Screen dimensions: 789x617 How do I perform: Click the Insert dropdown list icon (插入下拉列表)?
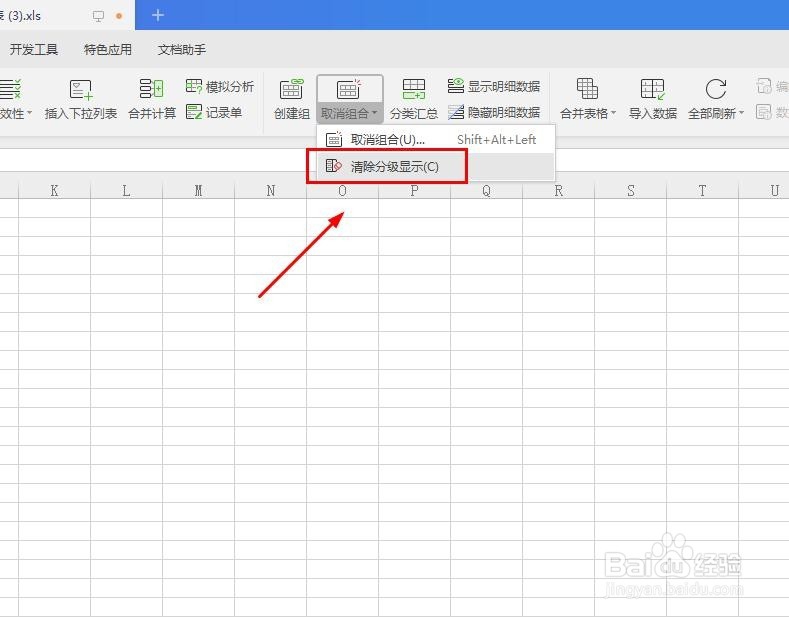pyautogui.click(x=81, y=90)
